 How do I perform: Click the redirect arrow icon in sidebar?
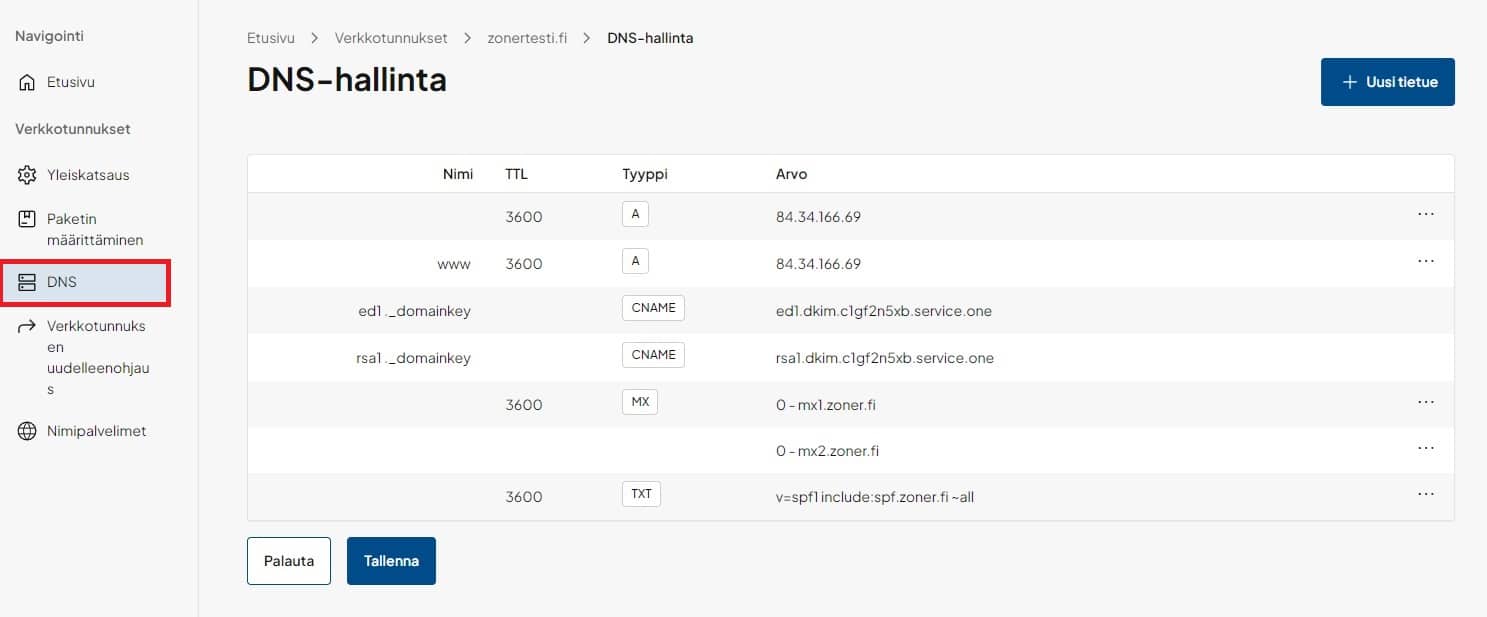click(x=27, y=327)
